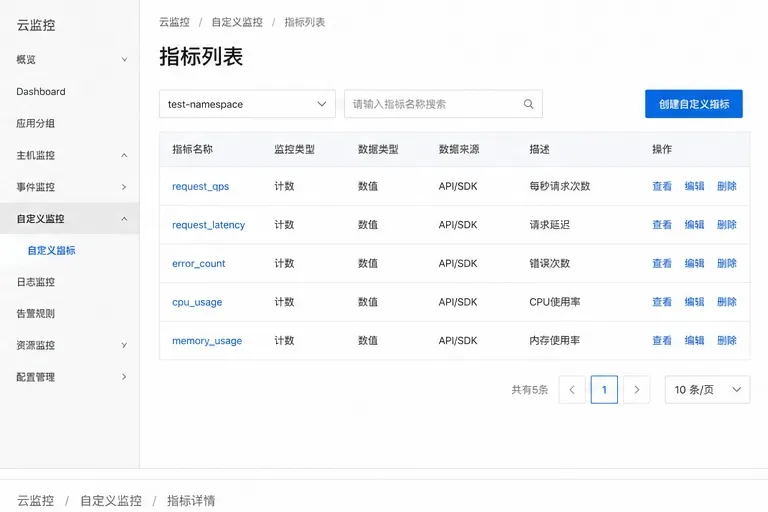The height and width of the screenshot is (512, 768).
Task: Click 编辑 for request_latency
Action: (694, 225)
